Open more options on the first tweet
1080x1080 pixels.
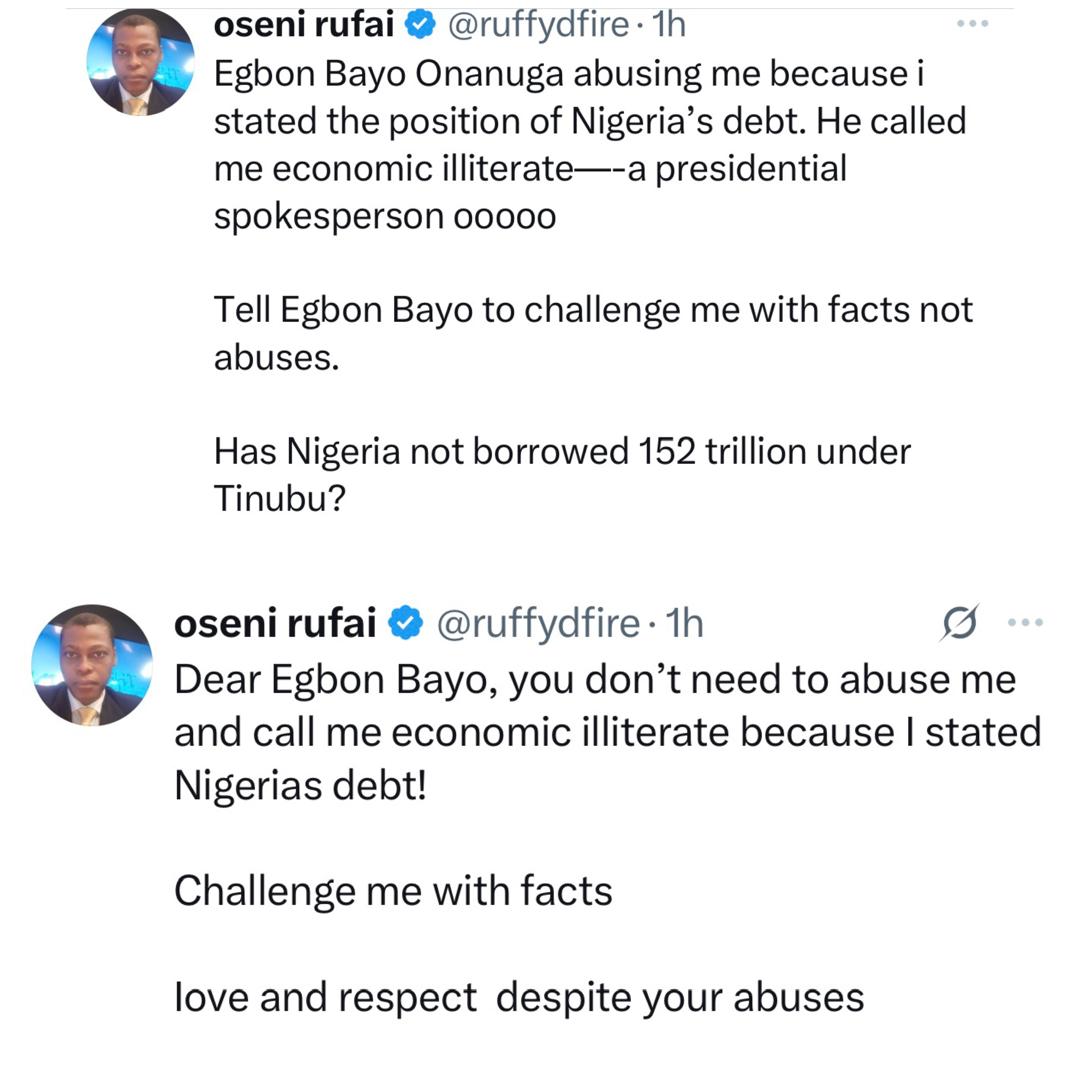972,24
